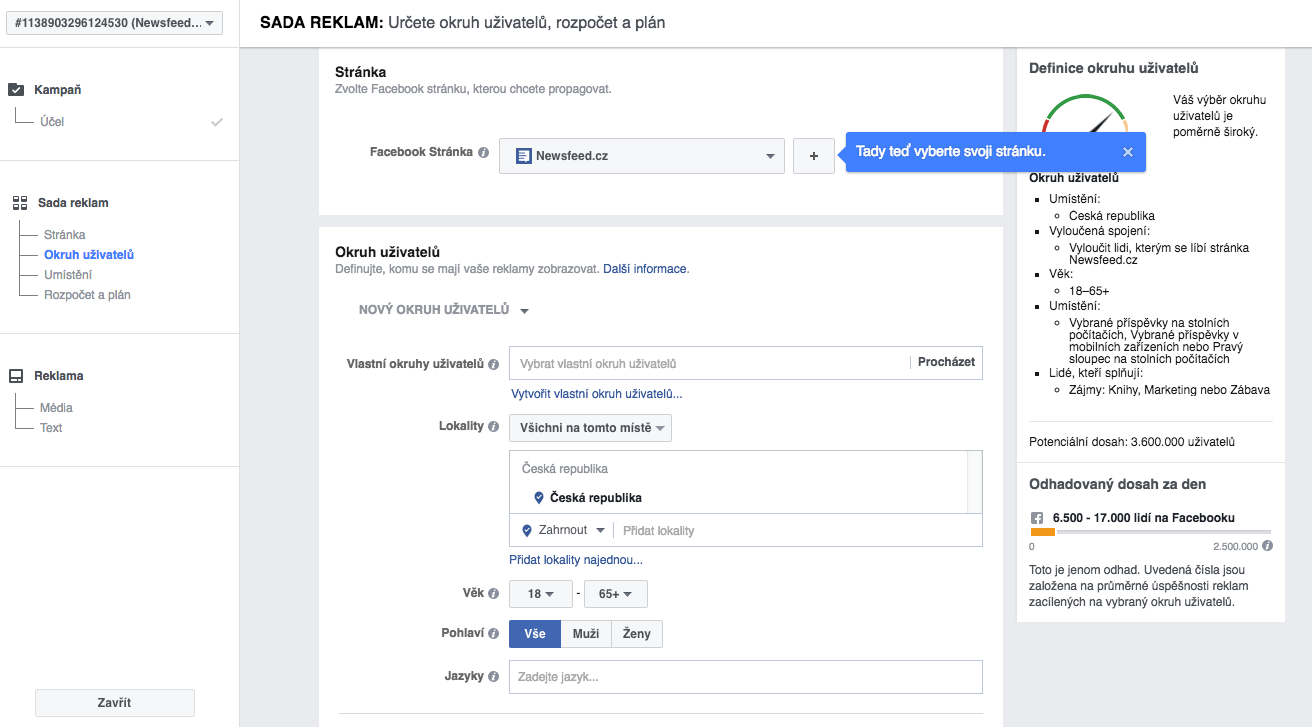Screen dimensions: 1312x727
Task: Click the Sada reklam section heading
Action: point(73,203)
